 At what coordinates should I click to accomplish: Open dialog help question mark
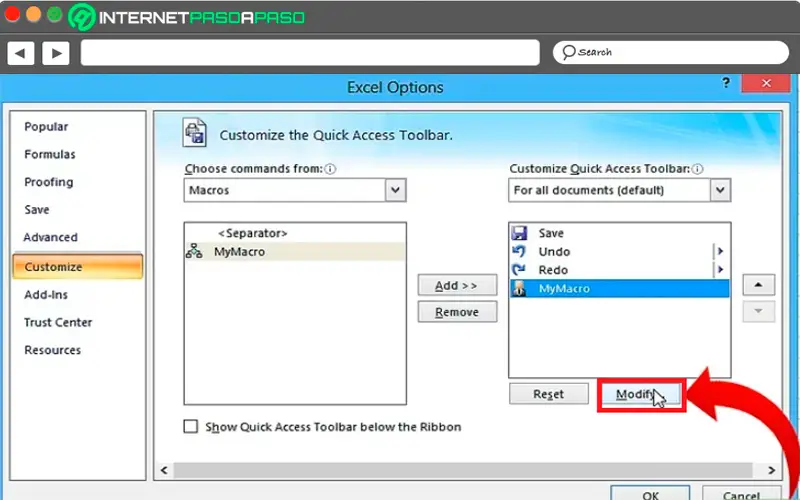726,83
